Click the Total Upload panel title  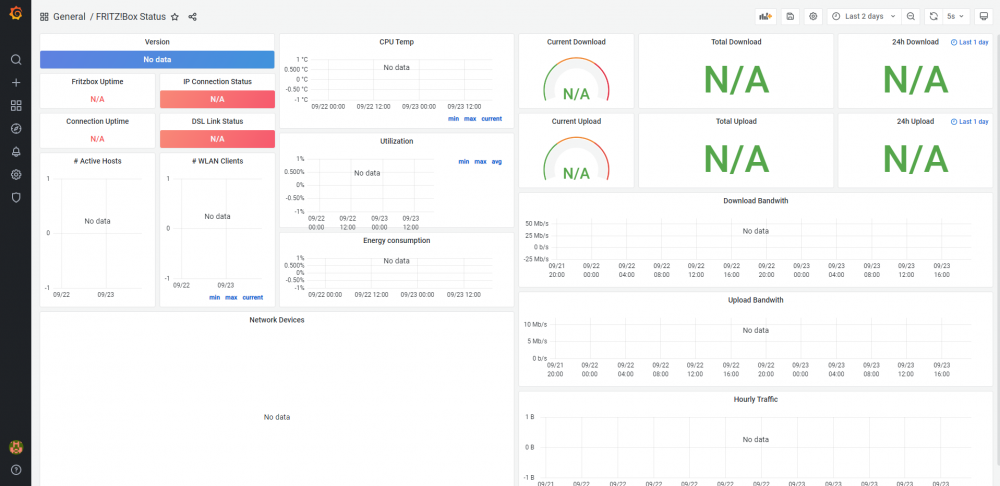[x=736, y=121]
